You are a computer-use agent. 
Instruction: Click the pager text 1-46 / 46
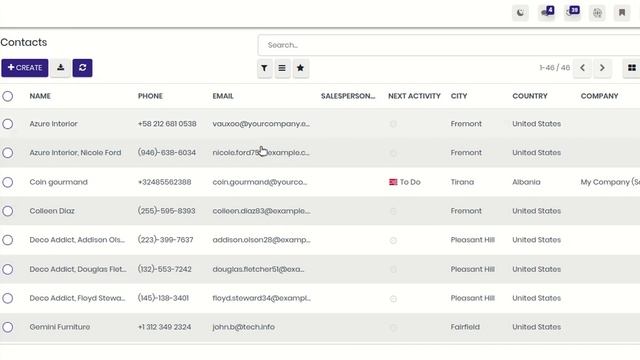point(554,68)
